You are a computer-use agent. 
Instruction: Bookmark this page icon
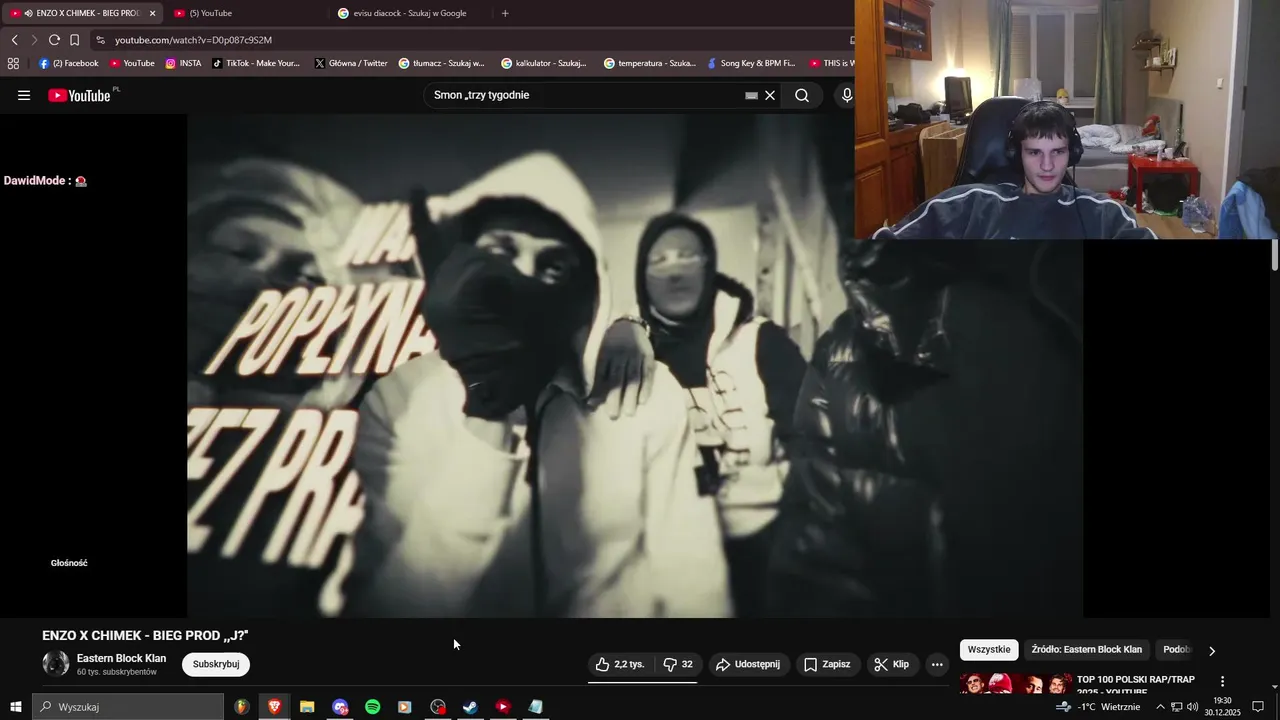[74, 40]
